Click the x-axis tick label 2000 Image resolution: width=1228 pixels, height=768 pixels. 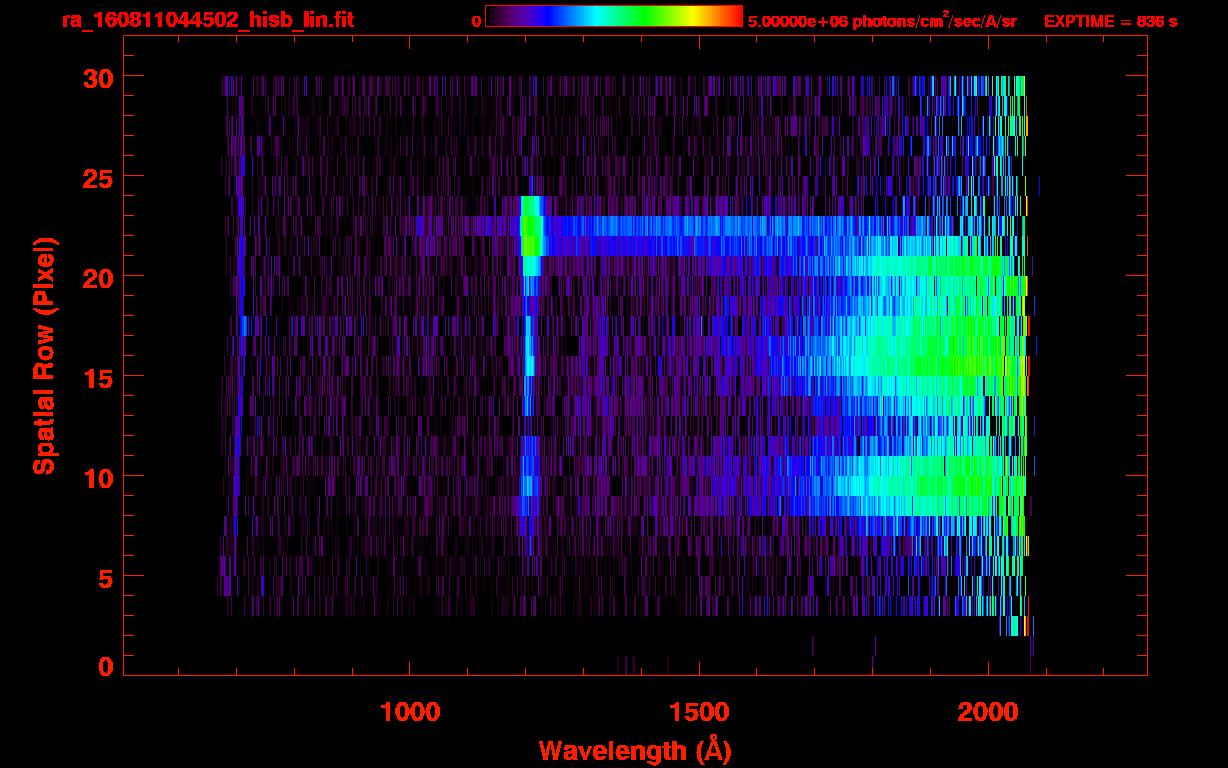(x=987, y=712)
